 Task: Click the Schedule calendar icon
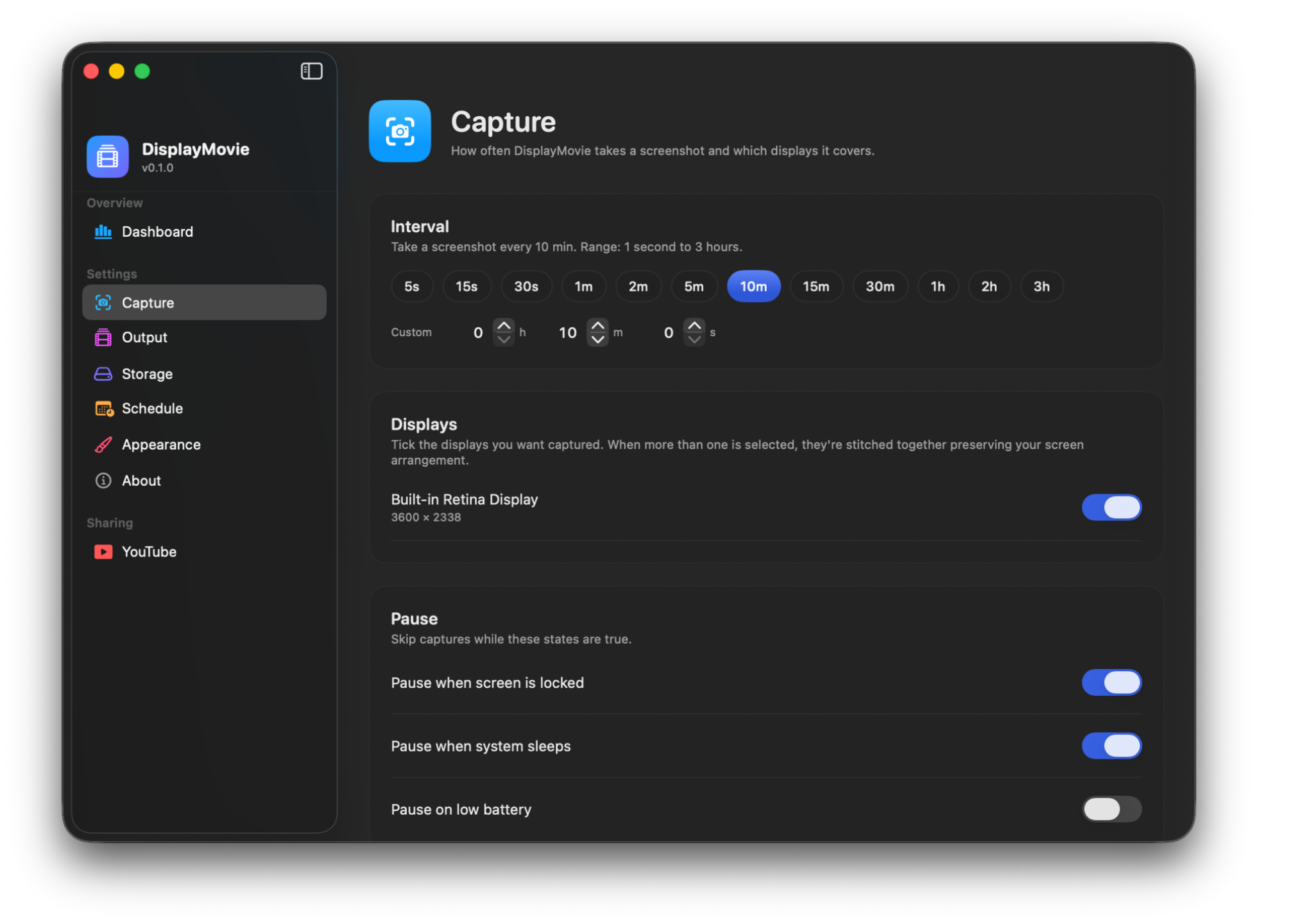[103, 409]
